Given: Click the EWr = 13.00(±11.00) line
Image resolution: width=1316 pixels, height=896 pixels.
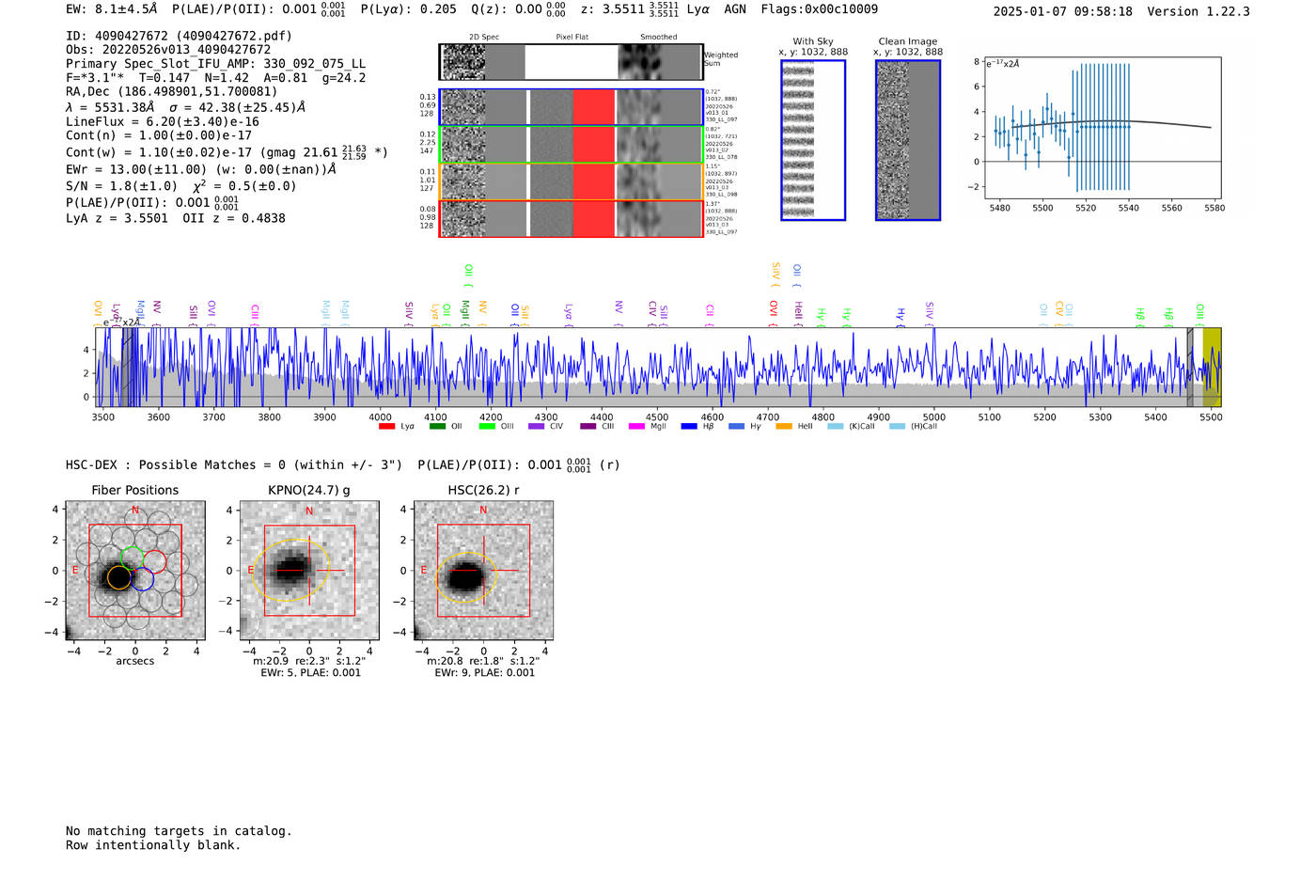Looking at the screenshot, I should [201, 169].
